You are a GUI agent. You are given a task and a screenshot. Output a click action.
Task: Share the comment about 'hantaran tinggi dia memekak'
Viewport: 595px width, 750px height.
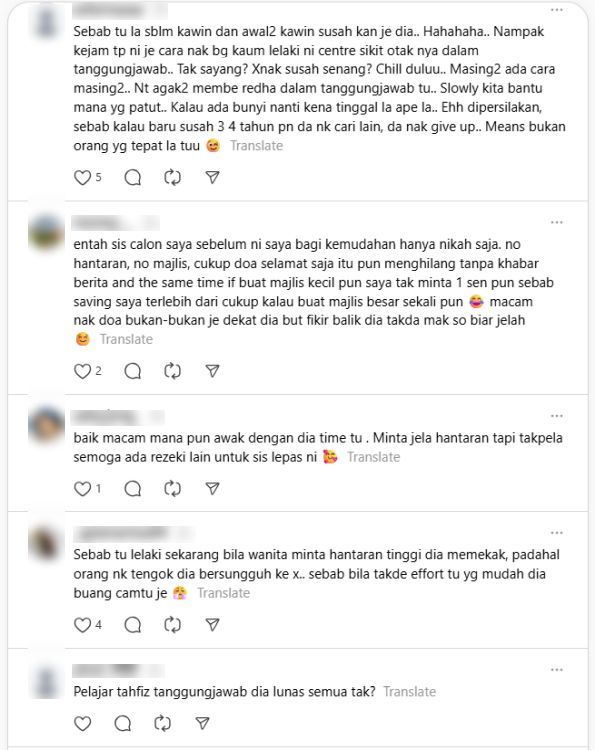click(212, 625)
